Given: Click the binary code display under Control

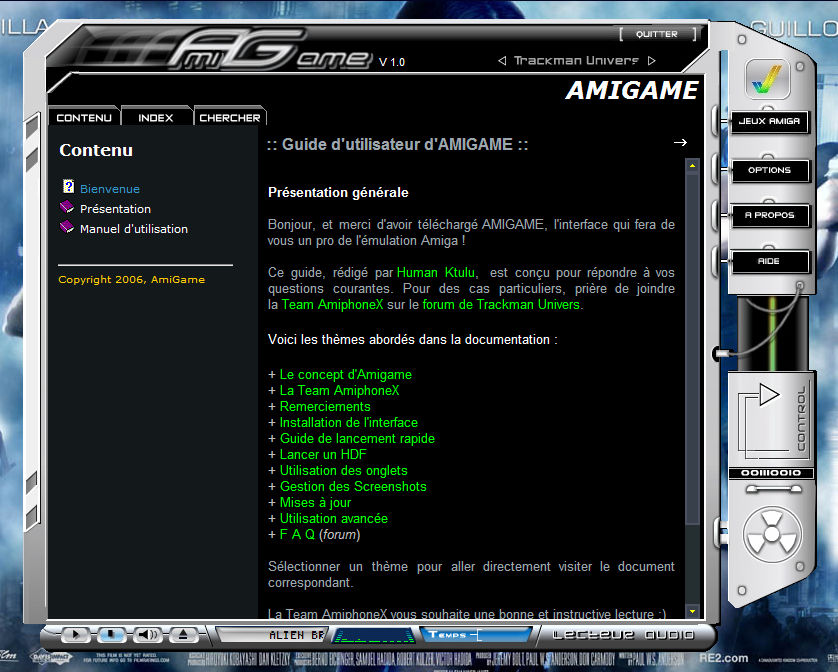Looking at the screenshot, I should [771, 473].
